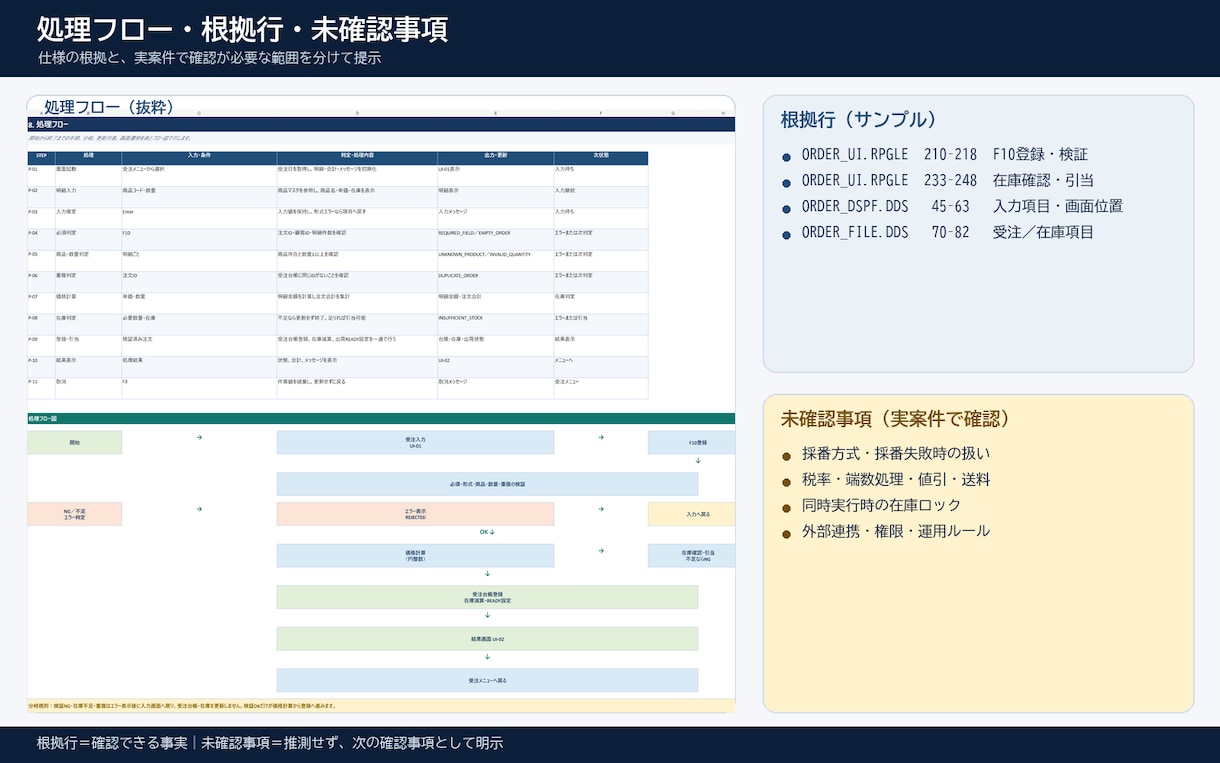Click the 受注メニューへ戻る flow box
Image resolution: width=1220 pixels, height=763 pixels.
click(x=487, y=680)
